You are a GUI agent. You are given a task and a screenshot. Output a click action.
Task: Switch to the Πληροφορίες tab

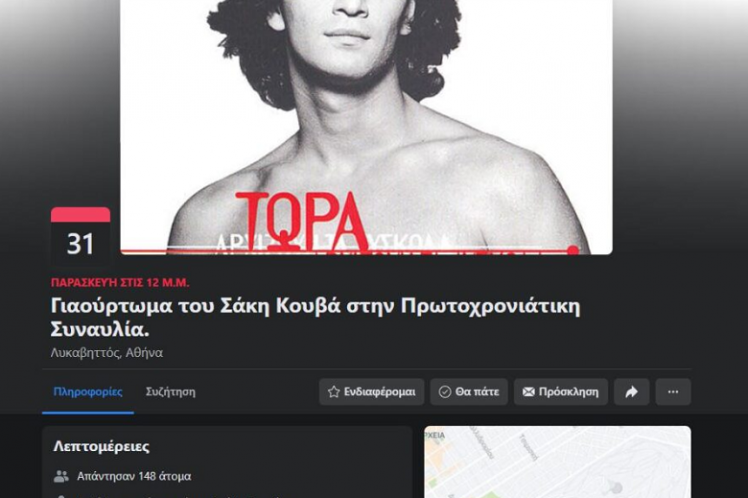click(x=88, y=392)
